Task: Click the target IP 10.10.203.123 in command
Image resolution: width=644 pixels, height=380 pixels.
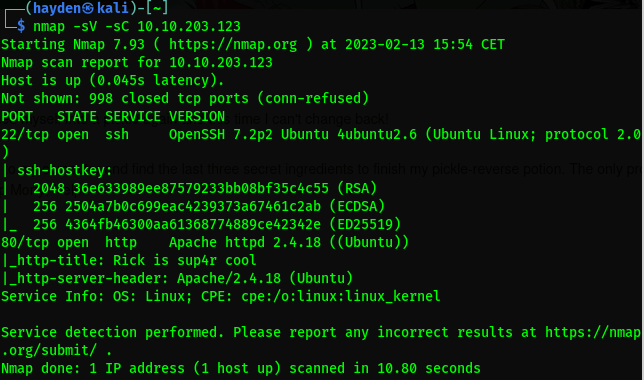Action: coord(189,26)
